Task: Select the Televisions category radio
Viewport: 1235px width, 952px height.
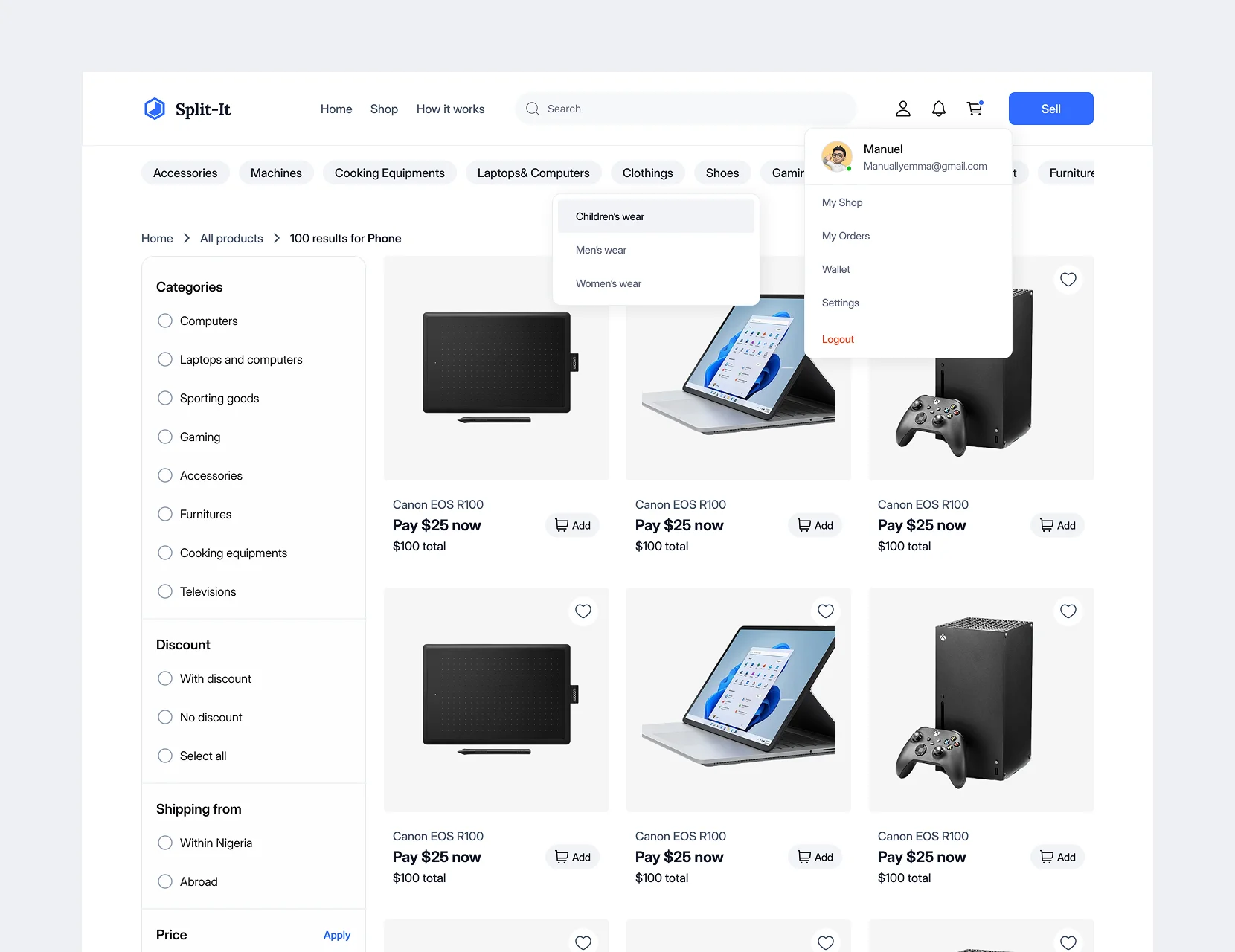Action: (165, 591)
